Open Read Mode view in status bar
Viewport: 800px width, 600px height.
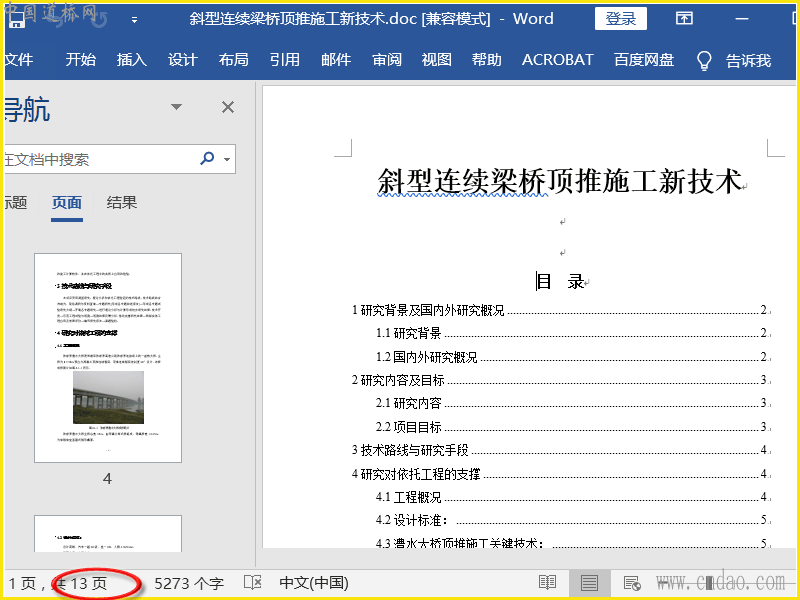547,582
